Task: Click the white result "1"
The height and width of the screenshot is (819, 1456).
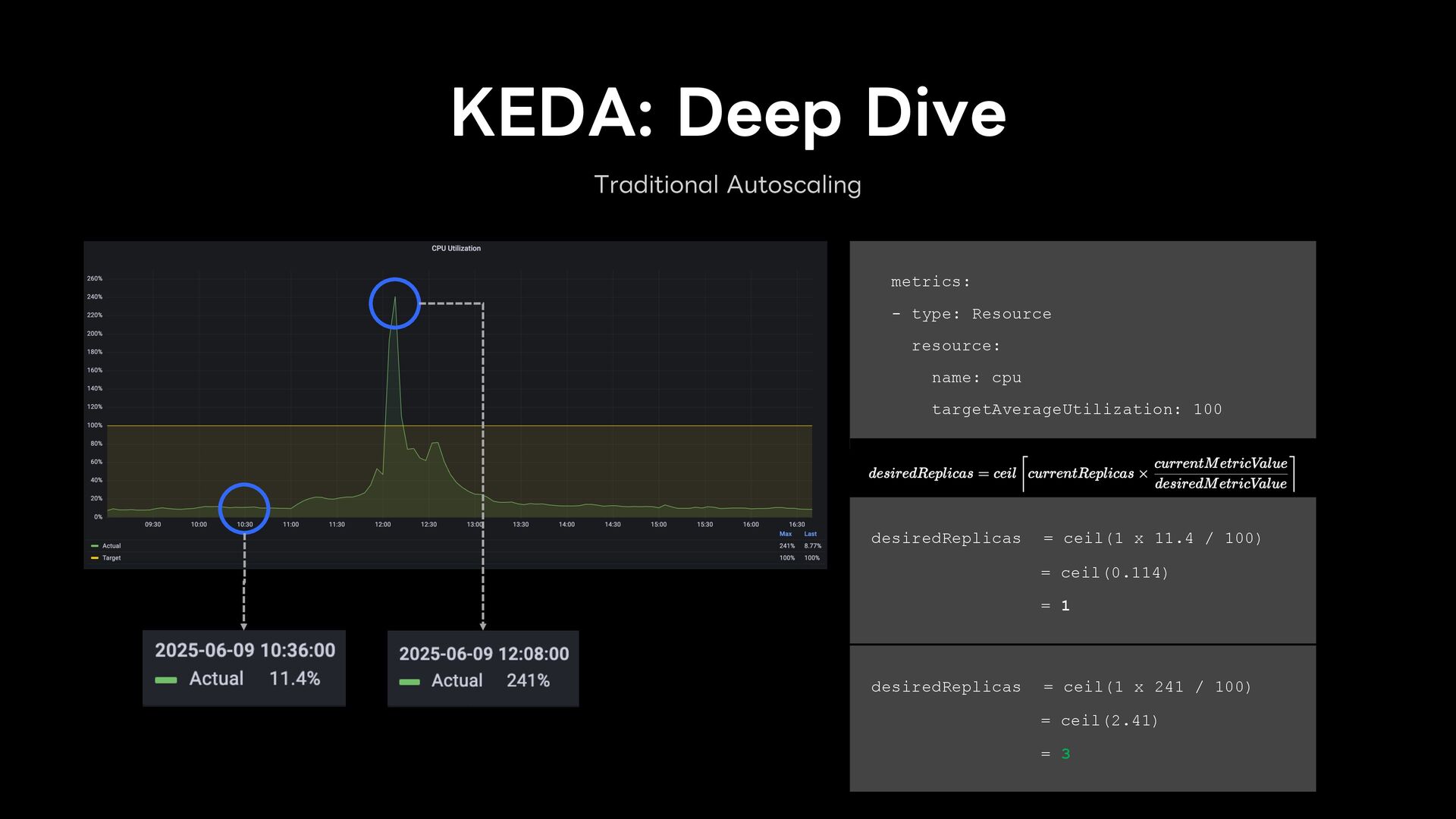Action: (1065, 606)
